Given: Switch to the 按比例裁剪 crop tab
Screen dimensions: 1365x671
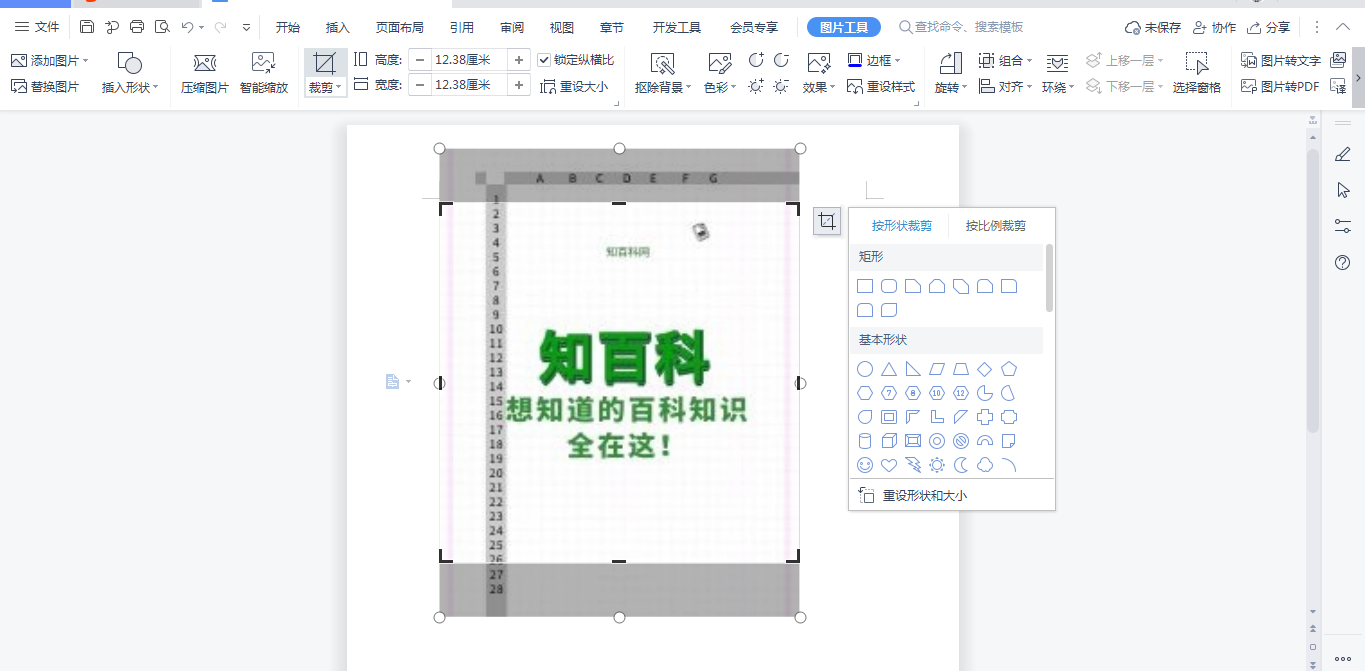Looking at the screenshot, I should [x=995, y=225].
